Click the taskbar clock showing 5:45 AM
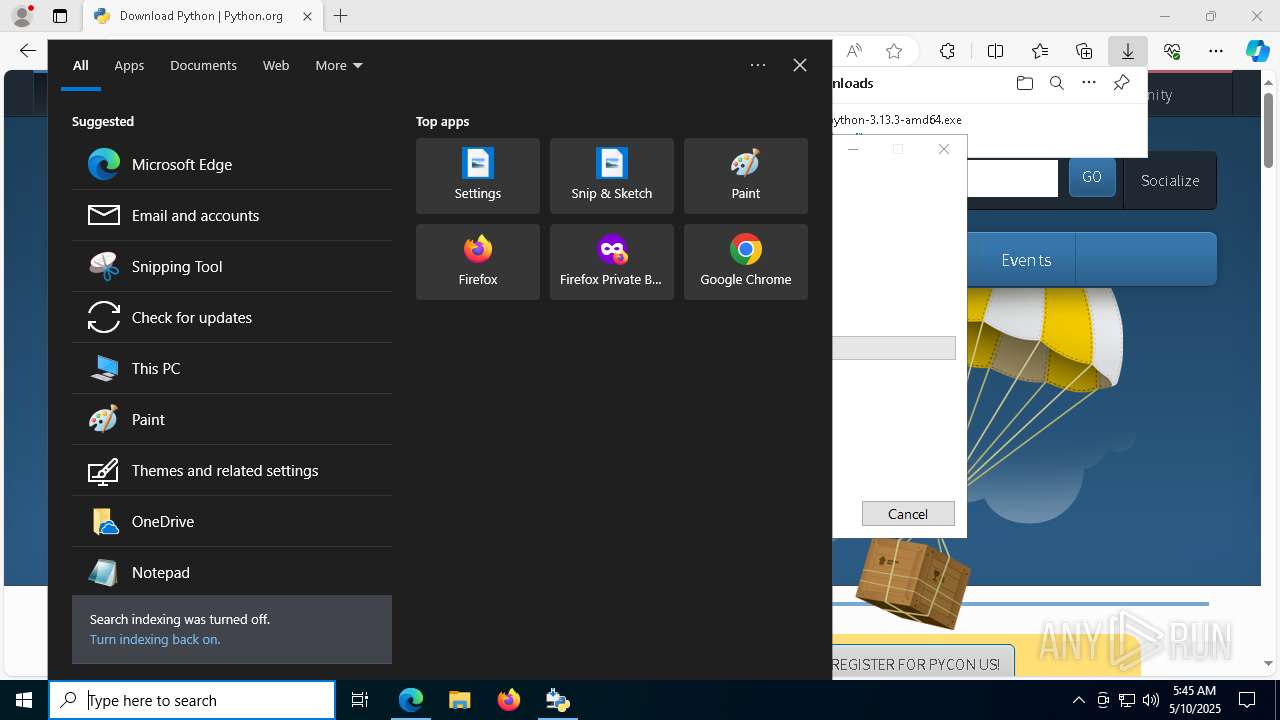 click(1194, 700)
